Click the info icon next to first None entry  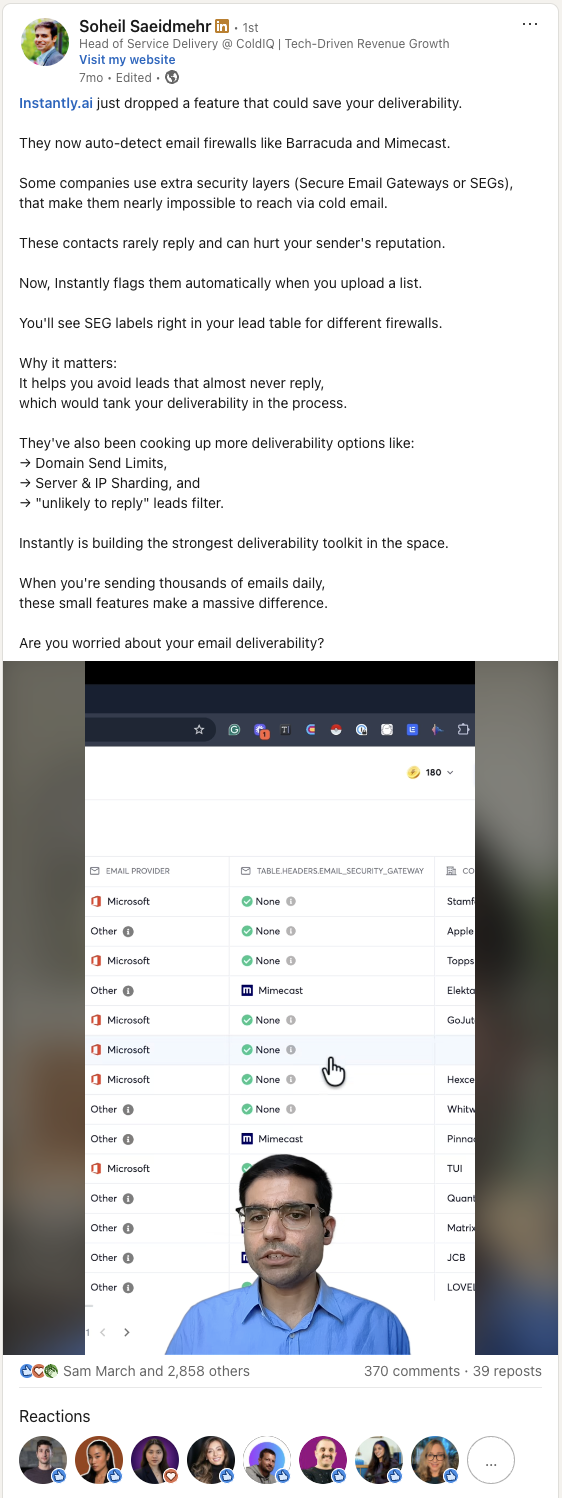pos(291,901)
